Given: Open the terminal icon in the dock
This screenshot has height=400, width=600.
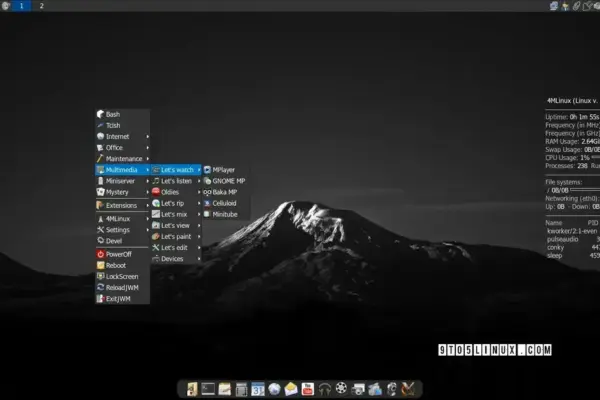Looking at the screenshot, I should coord(208,389).
